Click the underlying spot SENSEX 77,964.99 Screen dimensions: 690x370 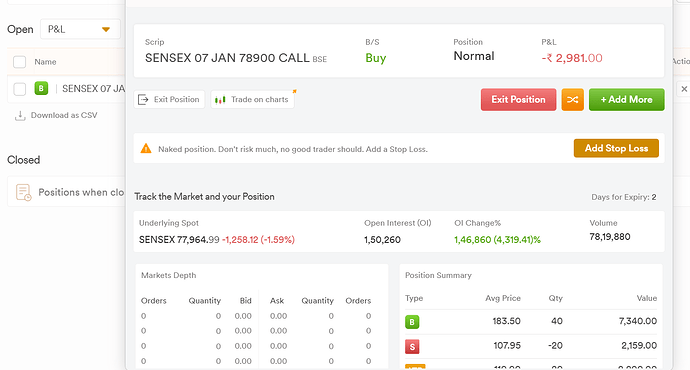pos(179,240)
